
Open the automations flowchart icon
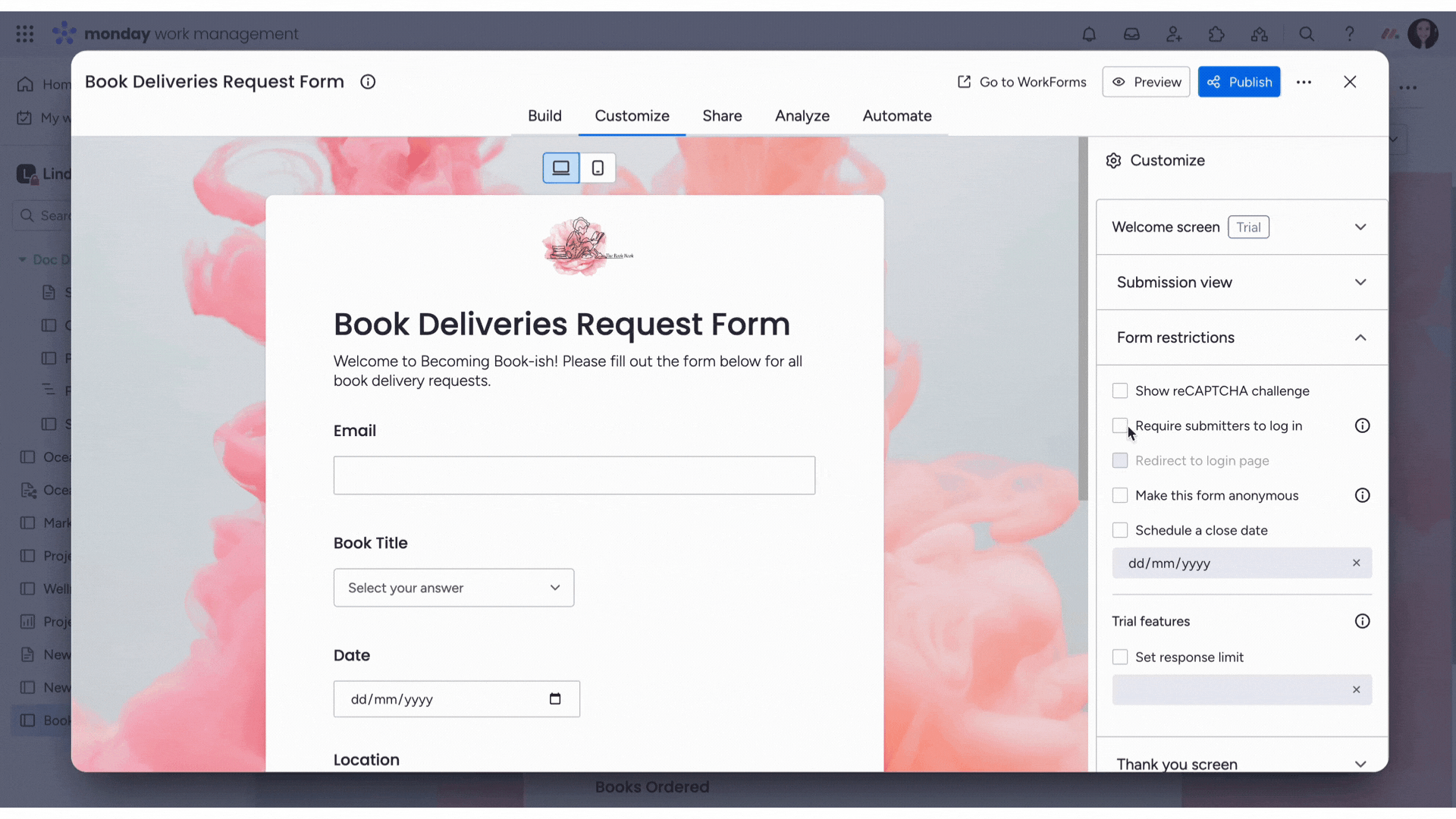click(x=1259, y=34)
